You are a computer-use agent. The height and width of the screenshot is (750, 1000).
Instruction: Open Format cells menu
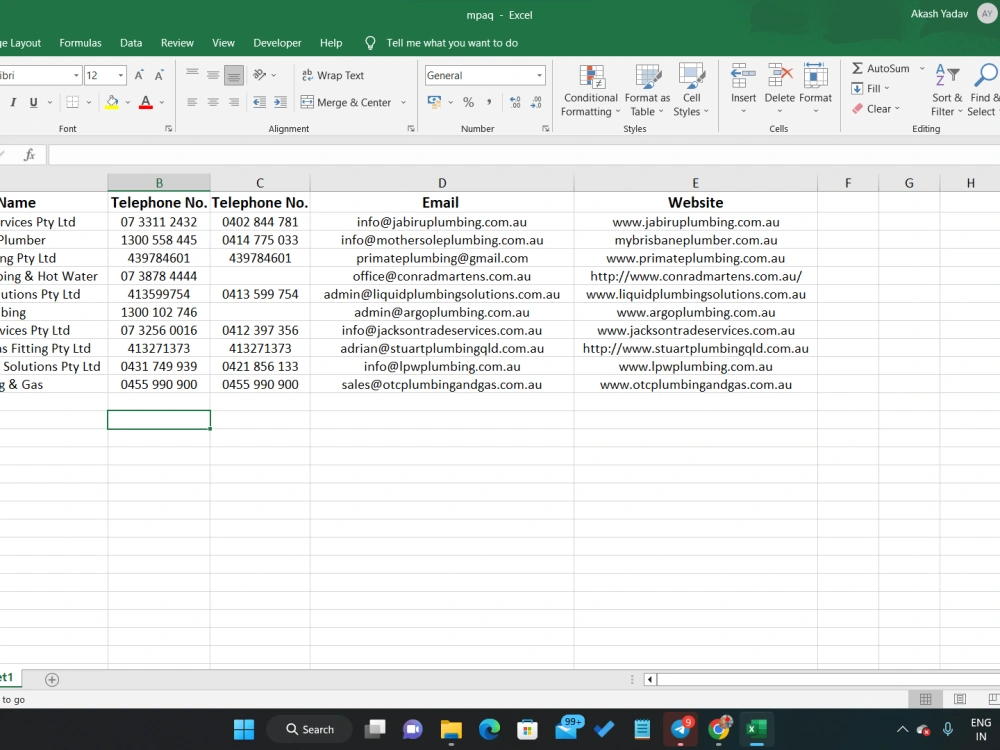[815, 89]
